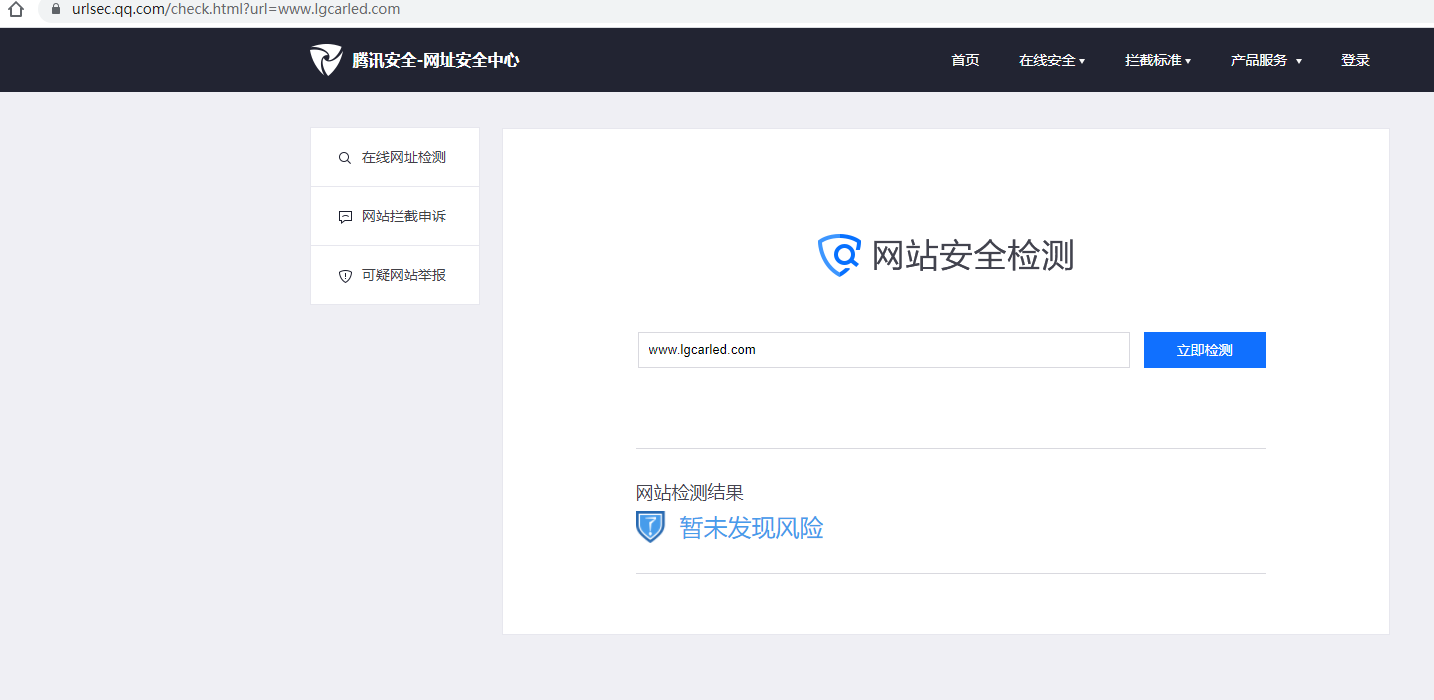Select 首页 in the navigation bar

964,60
